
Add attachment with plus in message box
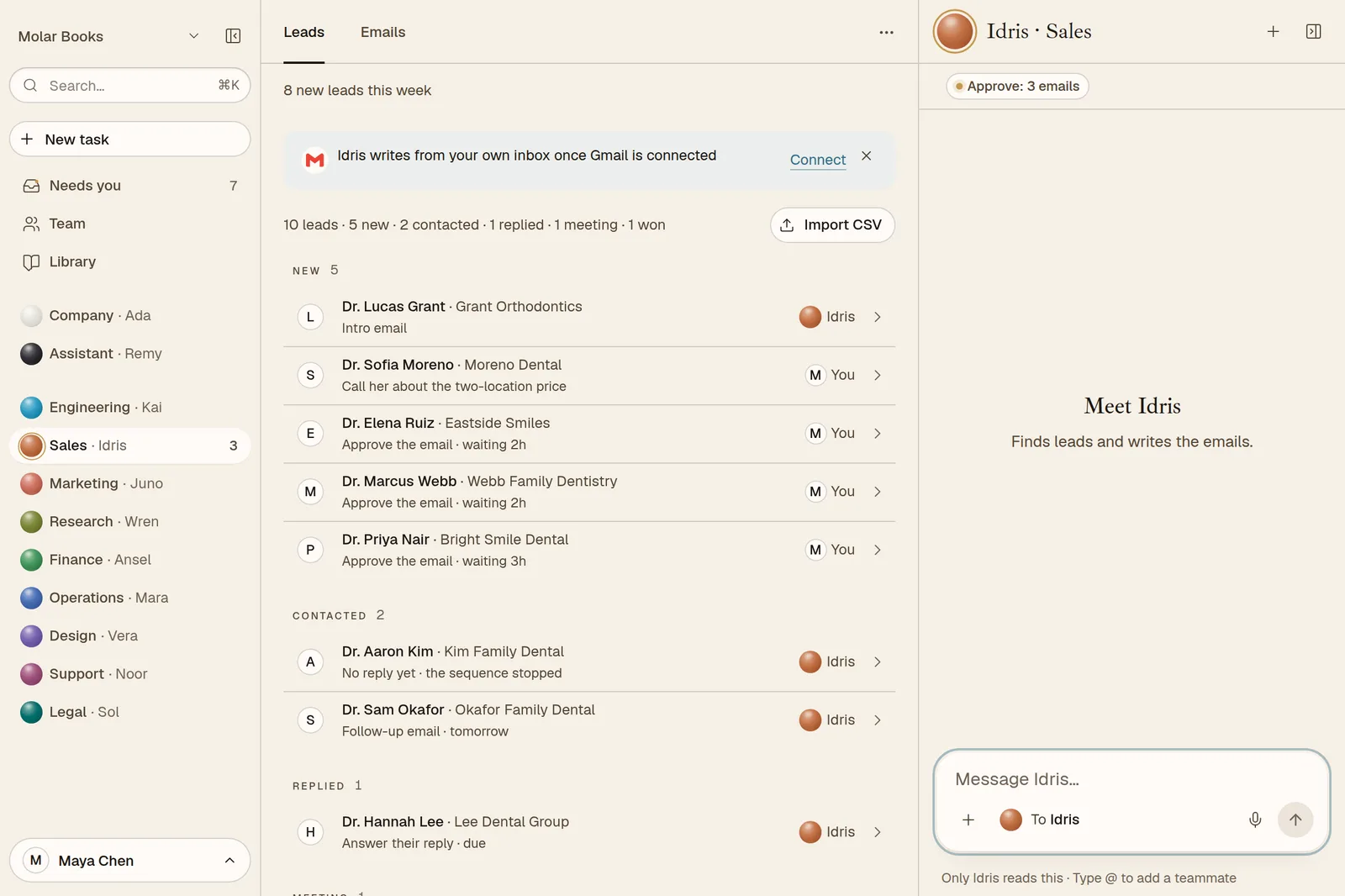point(968,820)
